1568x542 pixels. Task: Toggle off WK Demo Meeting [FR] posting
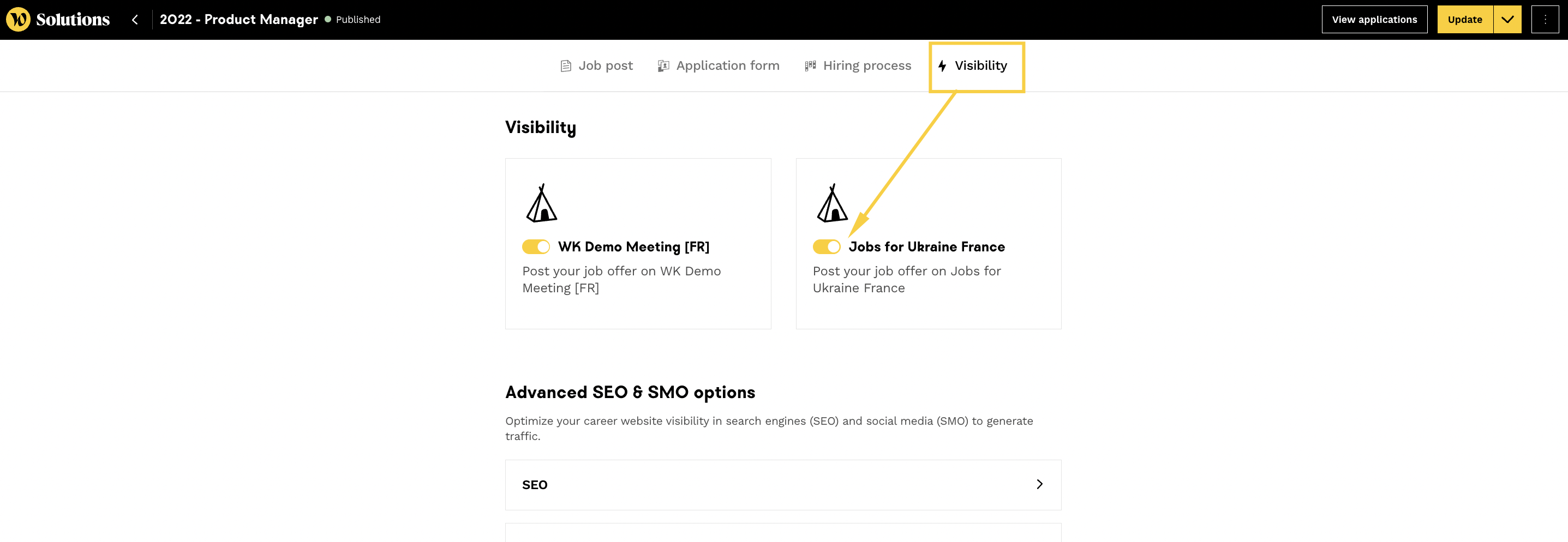[536, 246]
